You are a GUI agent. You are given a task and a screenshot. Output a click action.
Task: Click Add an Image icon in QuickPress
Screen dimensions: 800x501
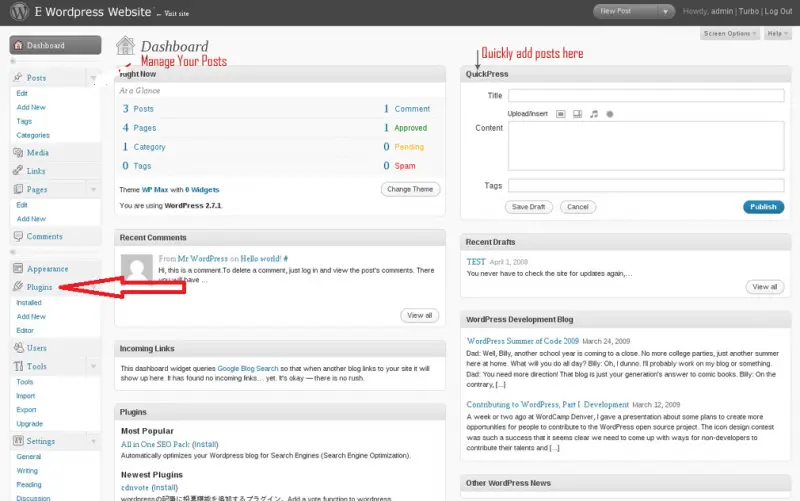click(561, 114)
